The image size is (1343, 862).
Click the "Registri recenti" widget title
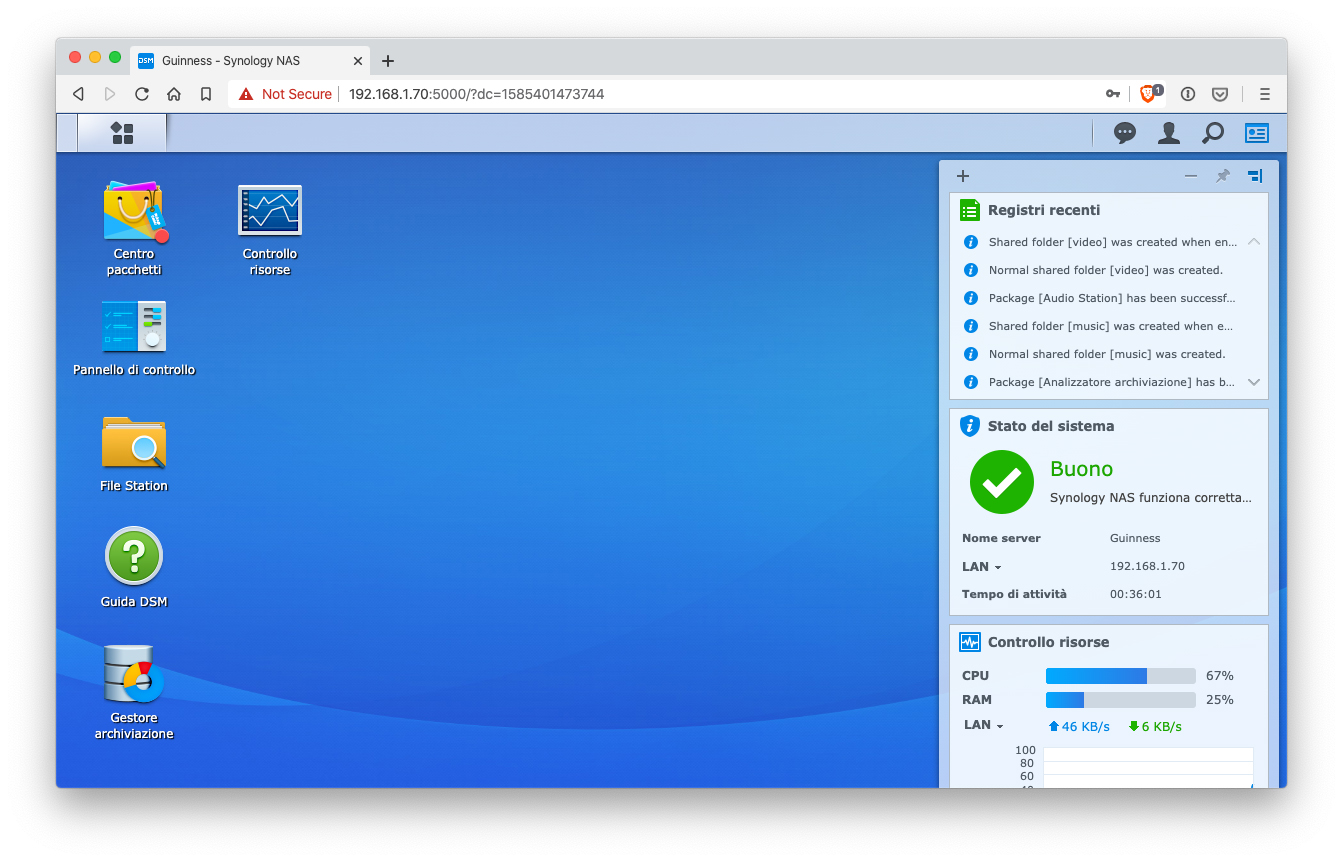[x=1044, y=210]
